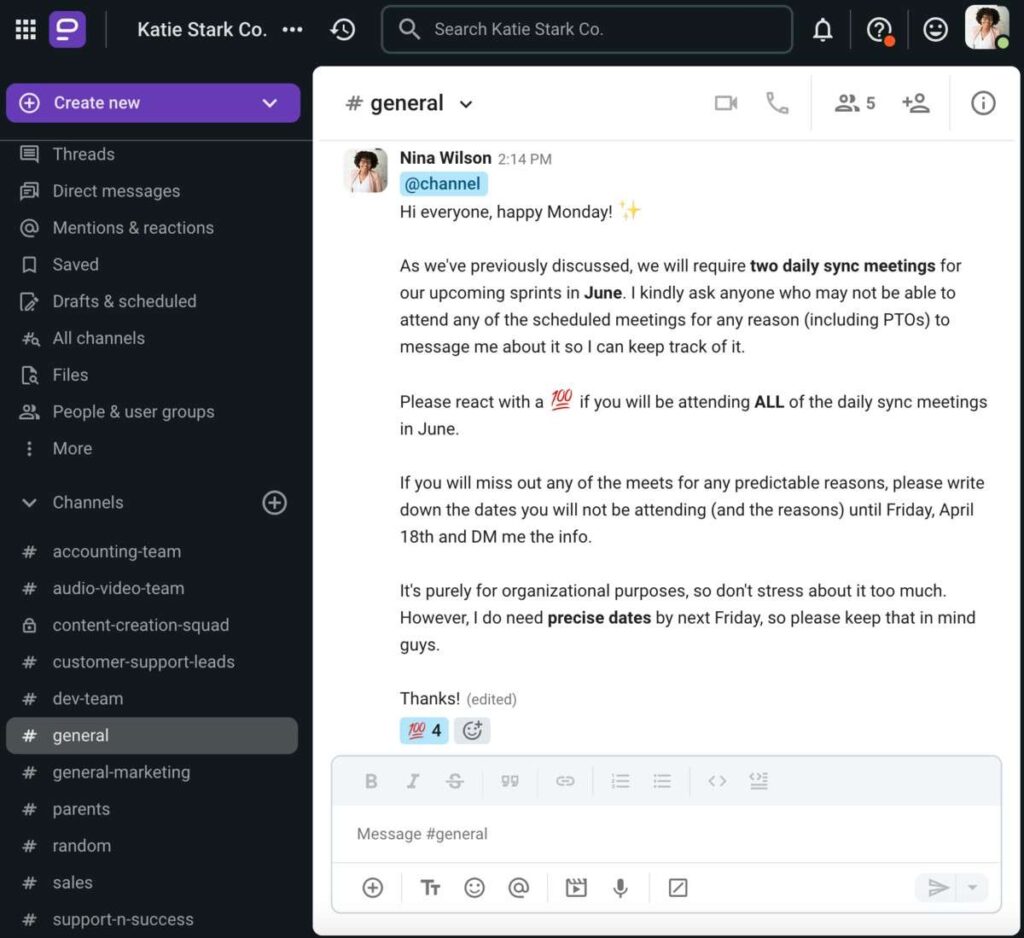Open the channel info panel

[983, 103]
